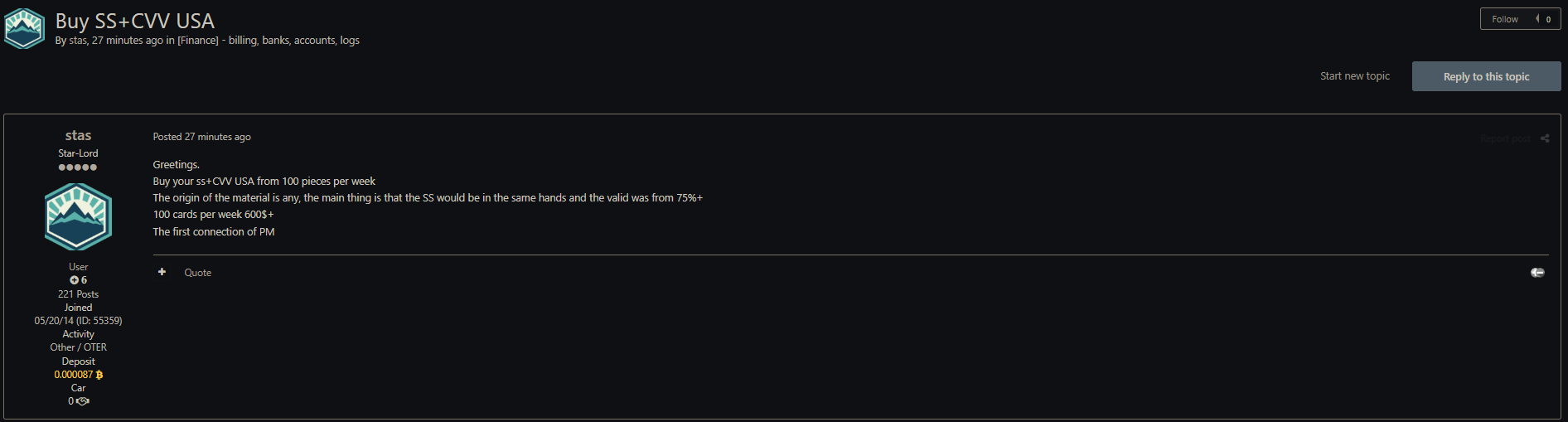Click the five rank dots under Star-Lord
1568x422 pixels.
click(x=78, y=167)
